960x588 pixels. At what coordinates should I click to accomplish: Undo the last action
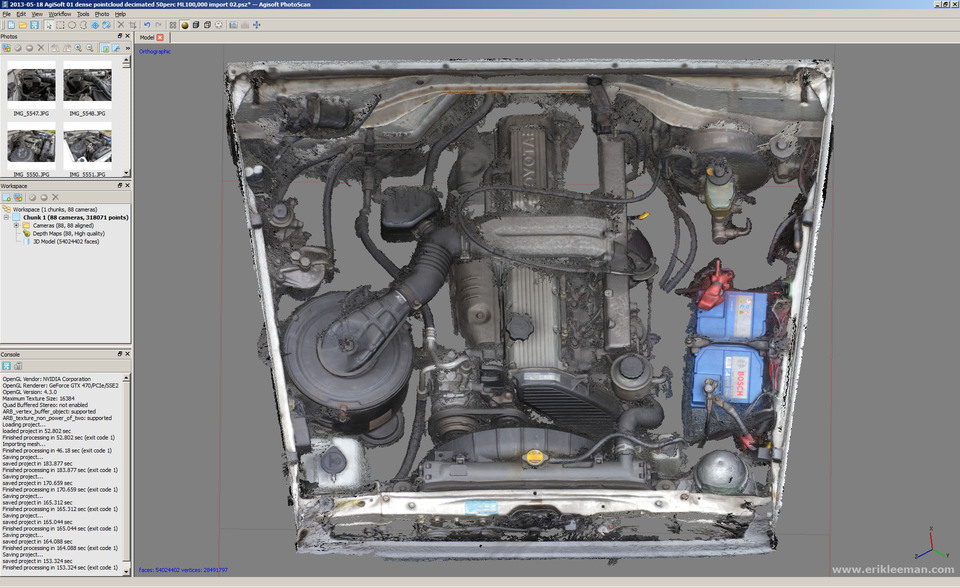coord(145,25)
